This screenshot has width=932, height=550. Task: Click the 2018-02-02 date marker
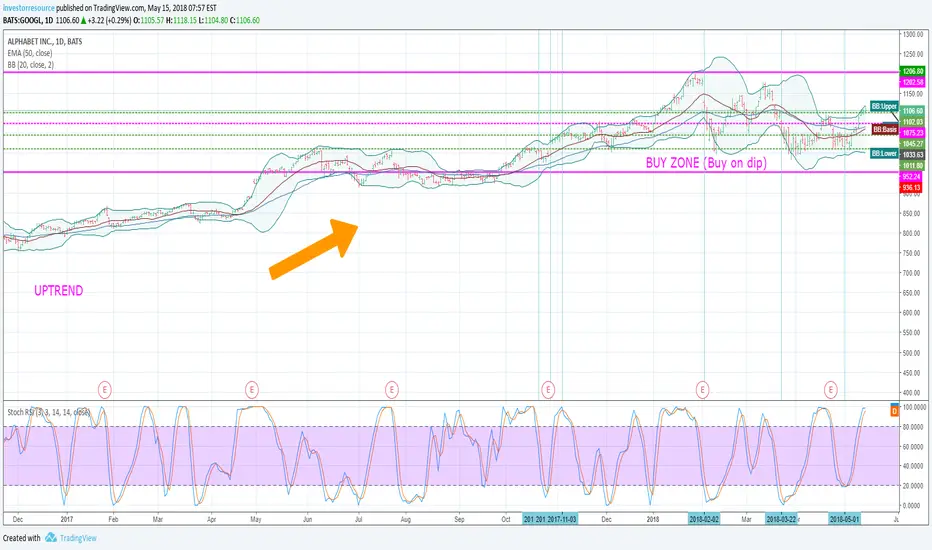pyautogui.click(x=704, y=519)
